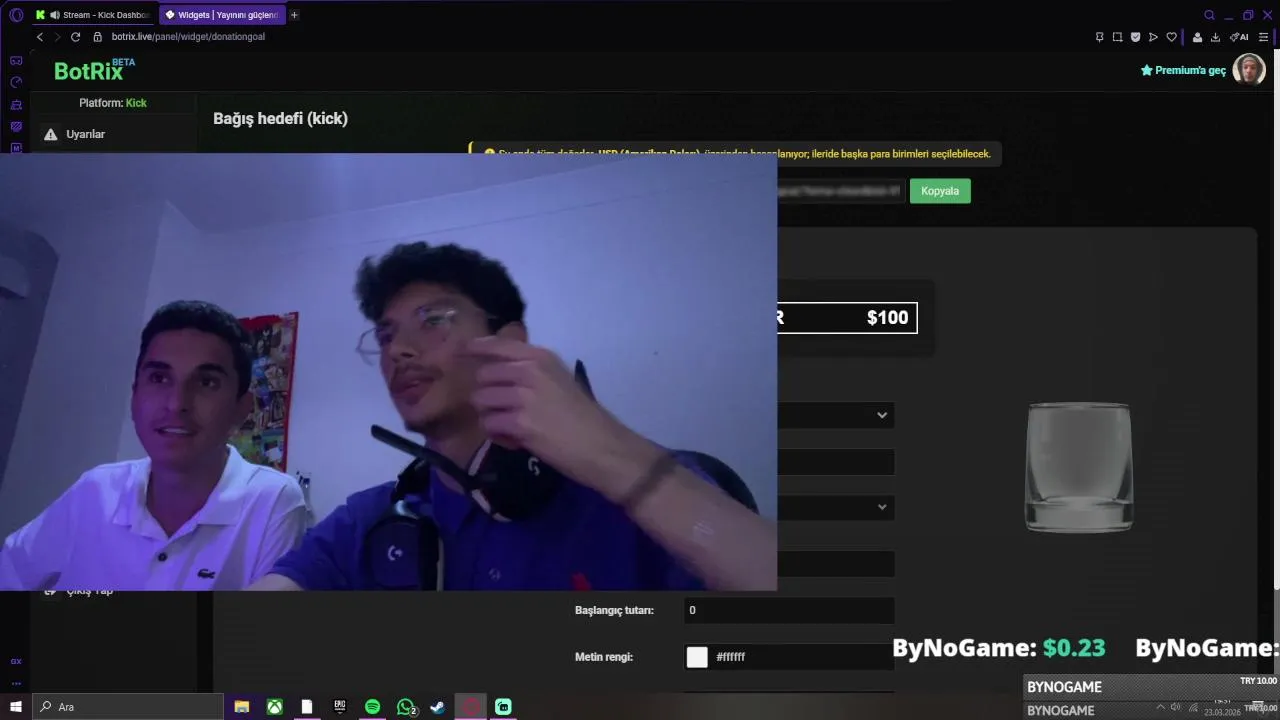
Task: Click the warning icon beside Uyarılar
Action: pyautogui.click(x=51, y=134)
